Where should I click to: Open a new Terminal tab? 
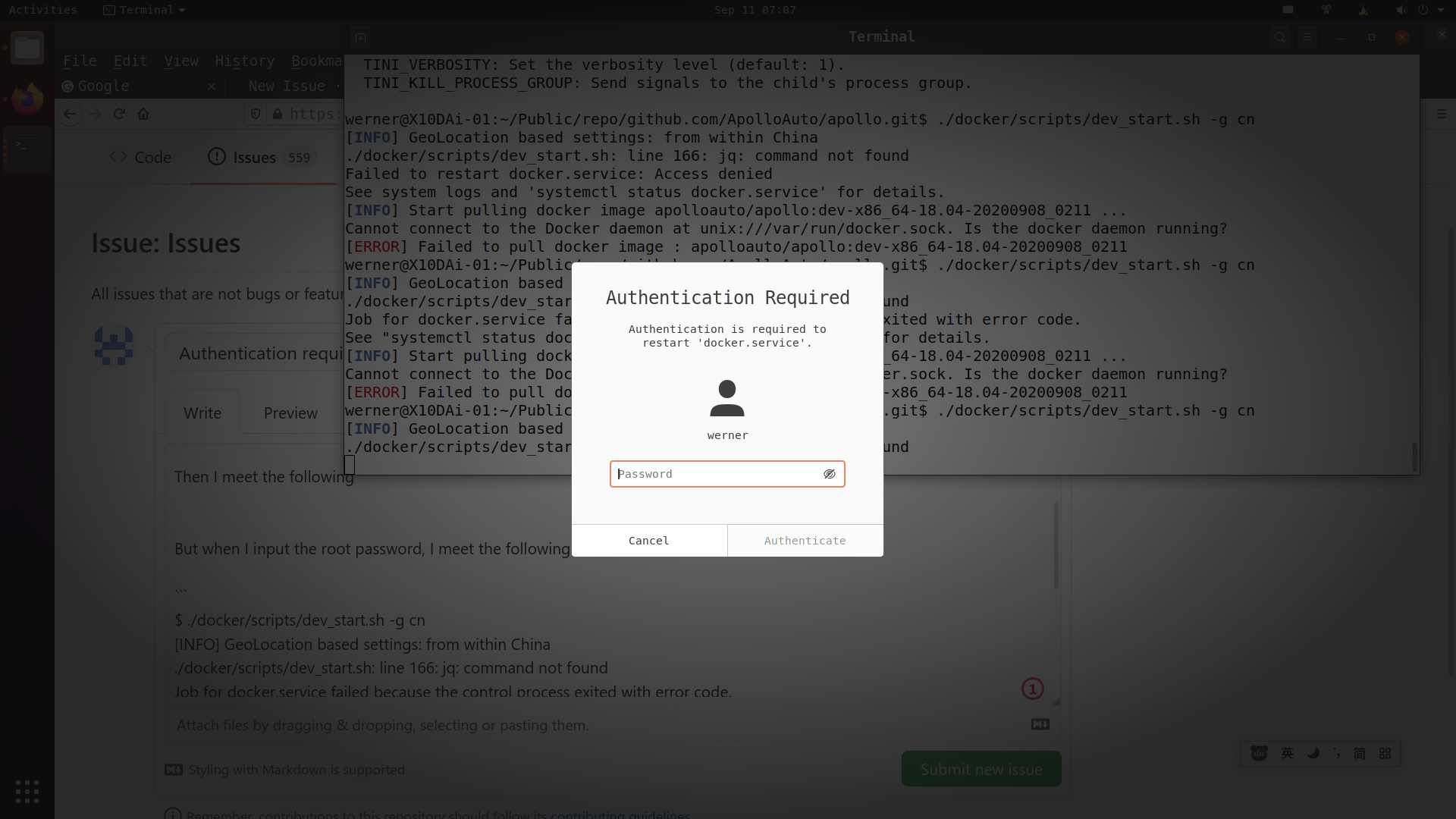click(x=359, y=36)
